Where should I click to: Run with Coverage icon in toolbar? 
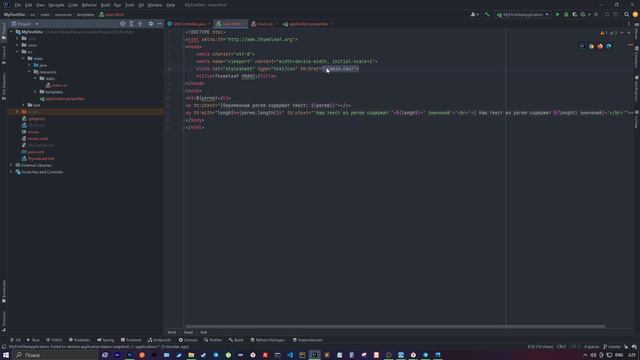point(575,14)
